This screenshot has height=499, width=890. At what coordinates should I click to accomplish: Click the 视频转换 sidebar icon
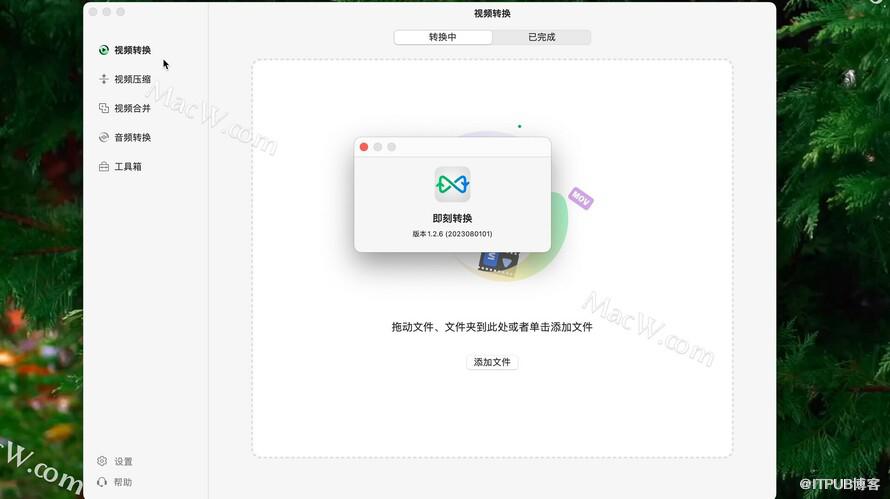(x=104, y=50)
